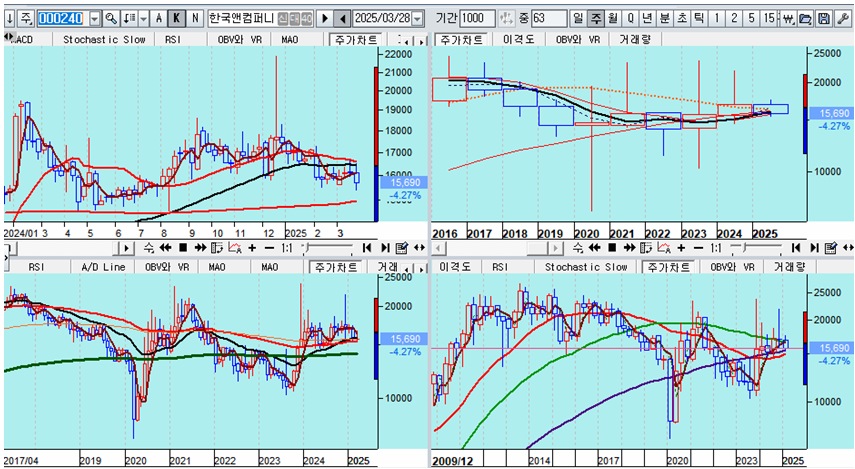Click the 초 (second) period button
The width and height of the screenshot is (855, 469).
[x=682, y=19]
